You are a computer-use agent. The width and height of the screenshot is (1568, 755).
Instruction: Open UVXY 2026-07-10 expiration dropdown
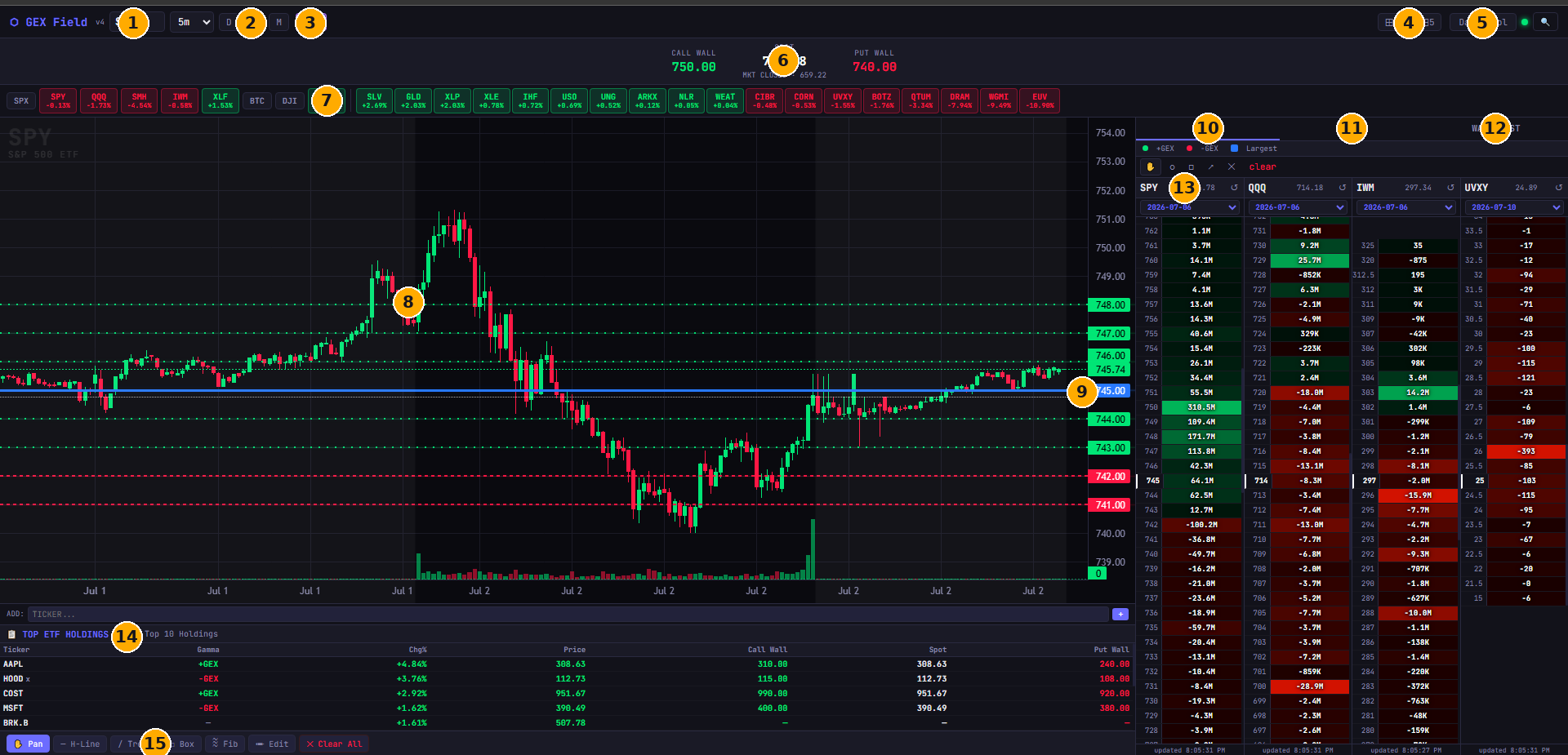click(1514, 207)
